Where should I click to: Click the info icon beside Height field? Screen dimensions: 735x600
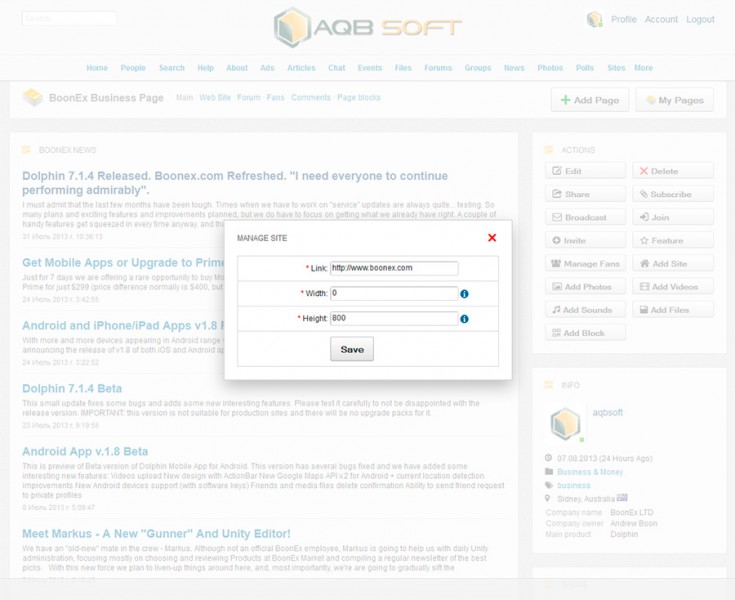464,319
